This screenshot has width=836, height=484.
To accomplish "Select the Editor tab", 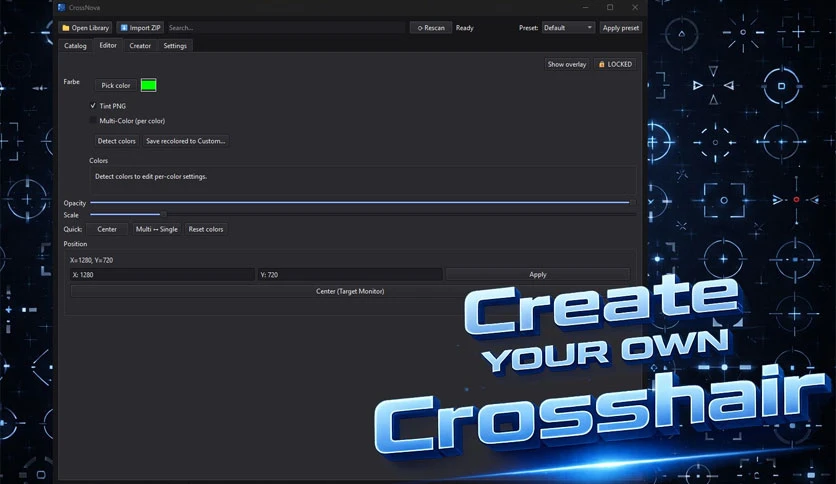I will point(108,45).
